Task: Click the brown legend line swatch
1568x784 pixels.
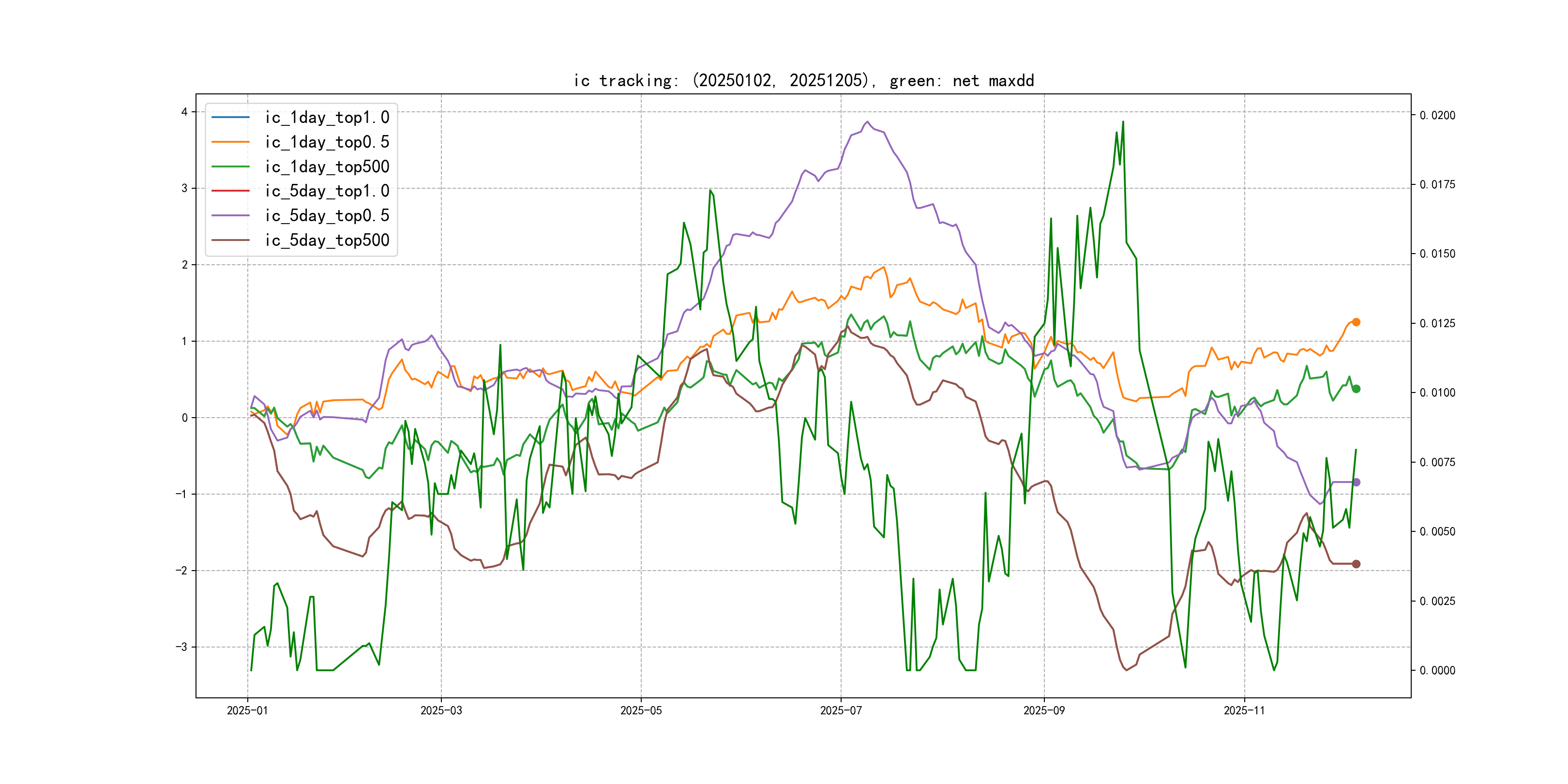Action: click(x=230, y=240)
